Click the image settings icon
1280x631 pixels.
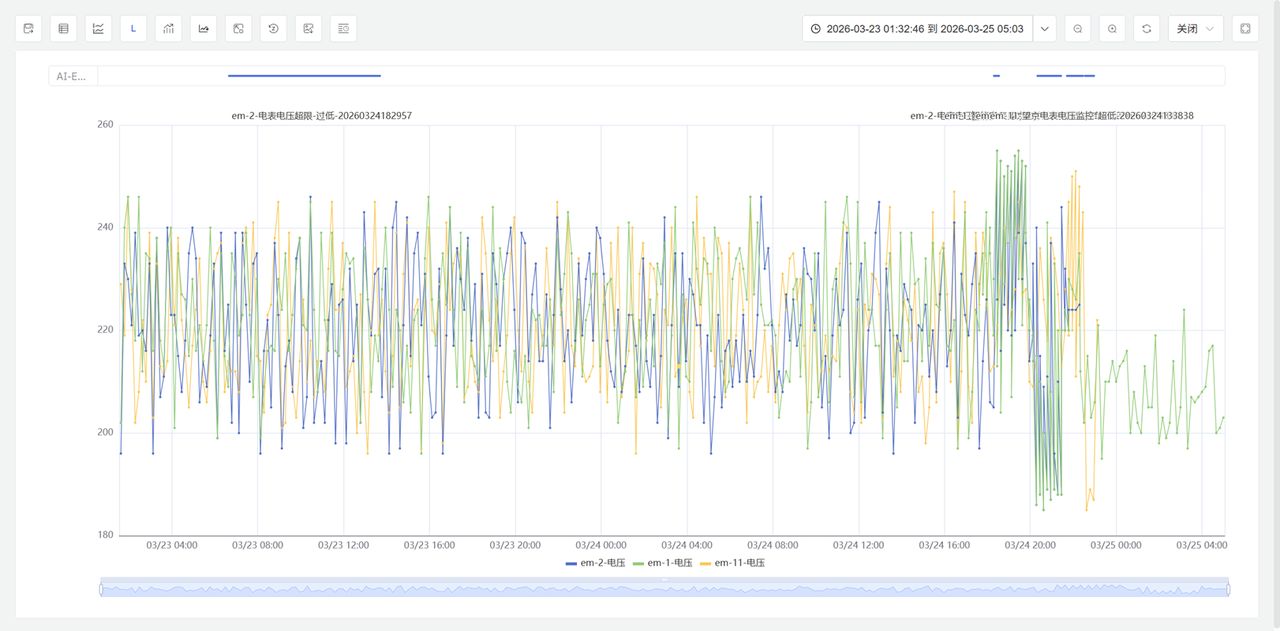pos(238,29)
